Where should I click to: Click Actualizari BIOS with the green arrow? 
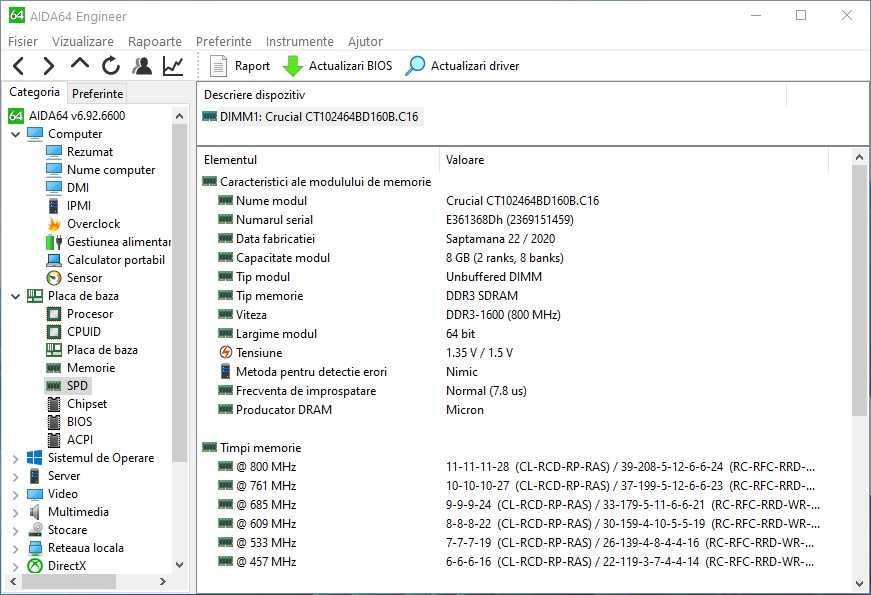337,66
